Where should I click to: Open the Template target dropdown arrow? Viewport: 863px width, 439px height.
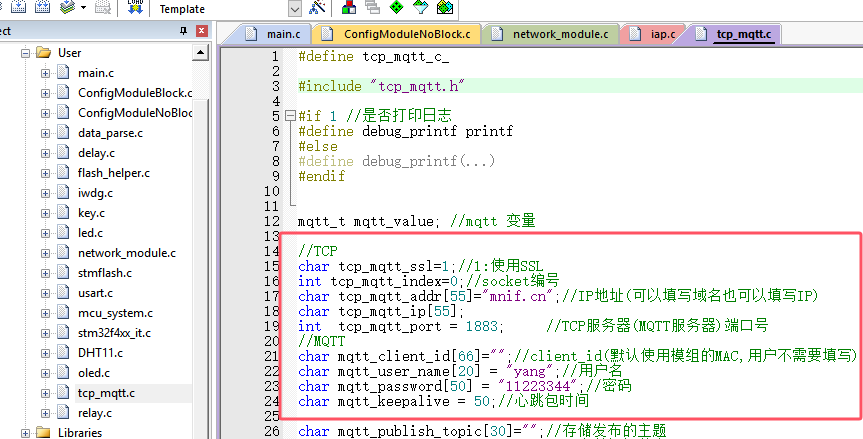pos(296,9)
